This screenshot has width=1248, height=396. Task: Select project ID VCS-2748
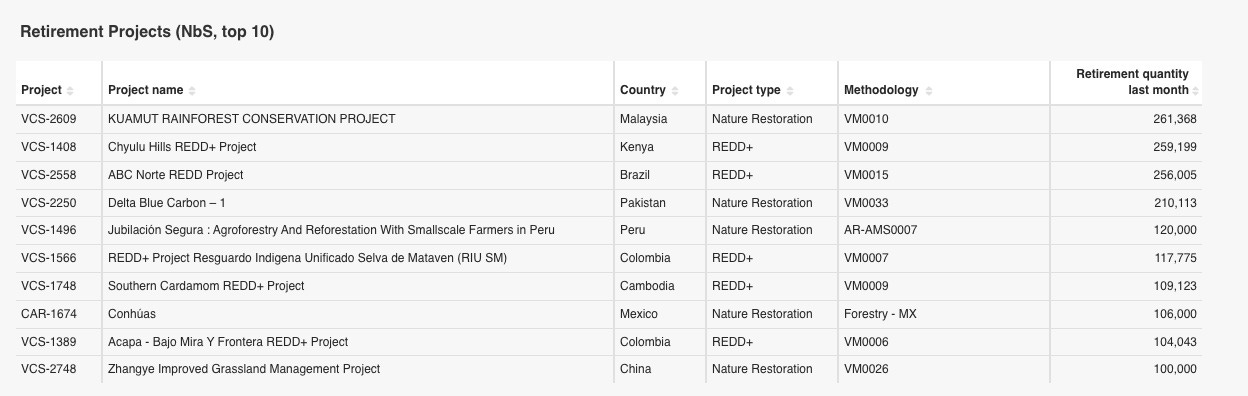(x=49, y=369)
